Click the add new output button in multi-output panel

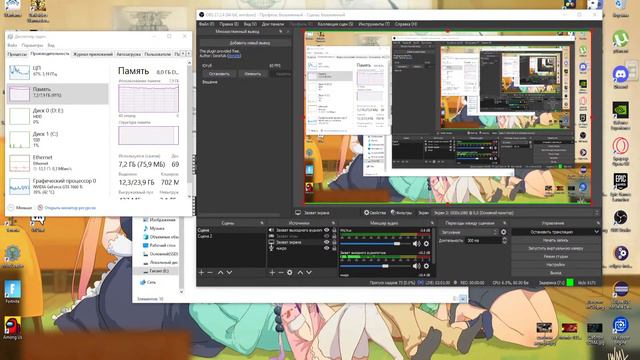245,43
